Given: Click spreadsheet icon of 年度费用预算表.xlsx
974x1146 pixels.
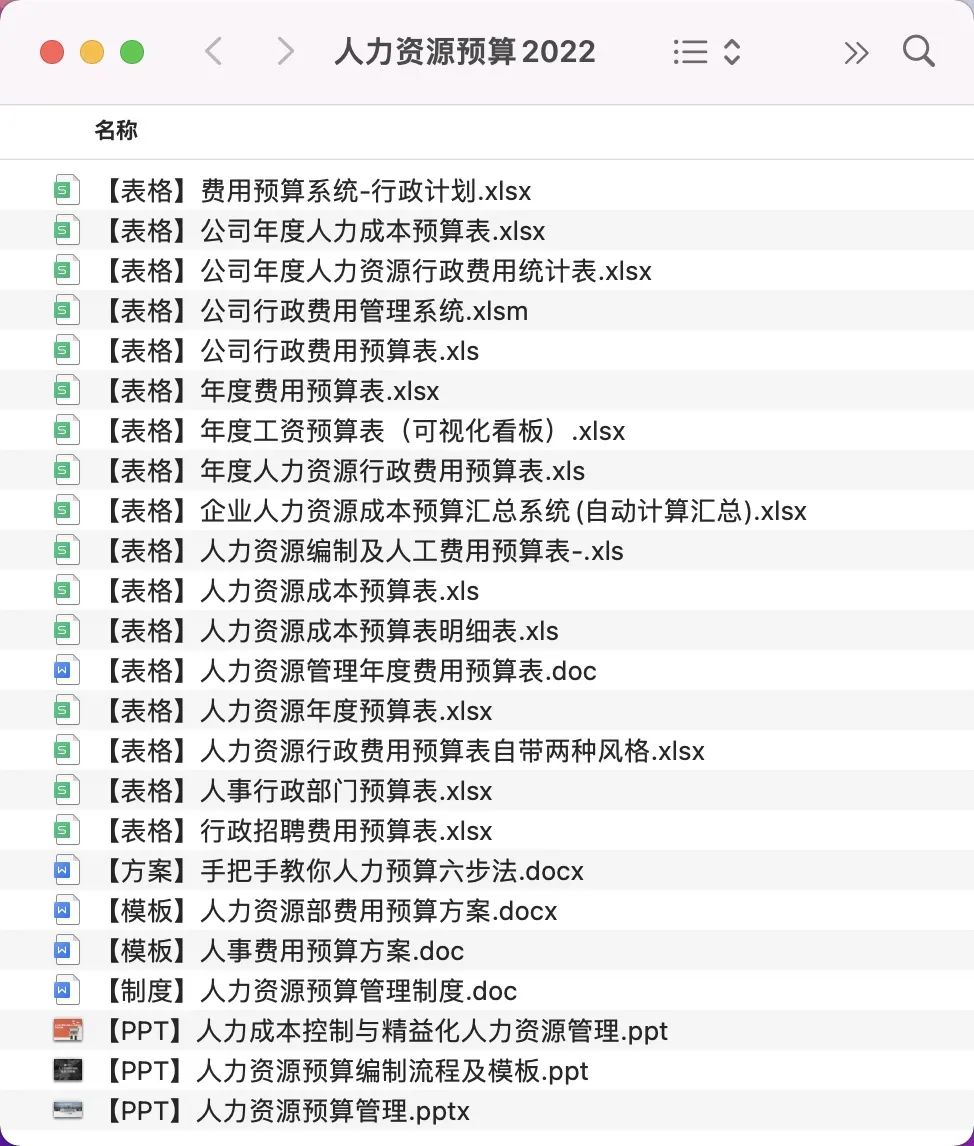Looking at the screenshot, I should click(x=66, y=390).
